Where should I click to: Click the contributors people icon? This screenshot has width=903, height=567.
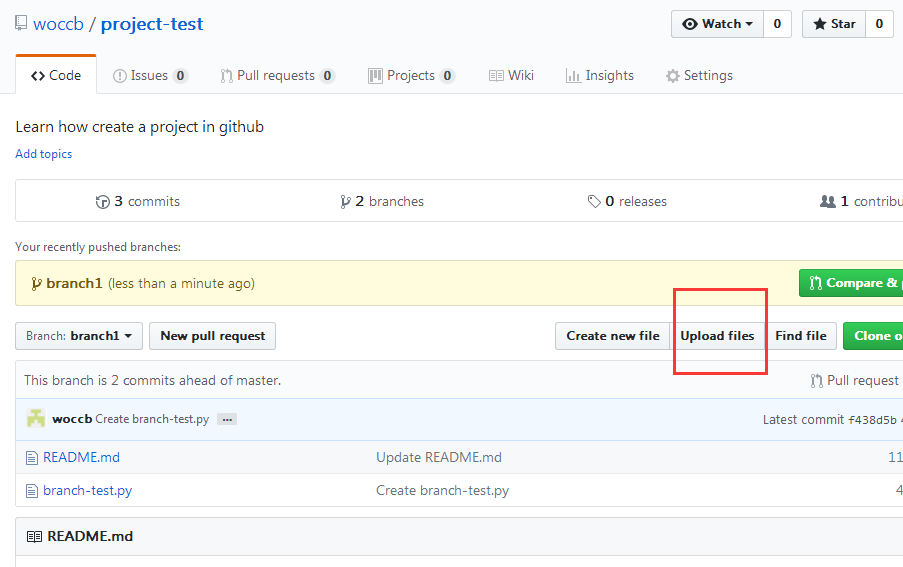(828, 201)
